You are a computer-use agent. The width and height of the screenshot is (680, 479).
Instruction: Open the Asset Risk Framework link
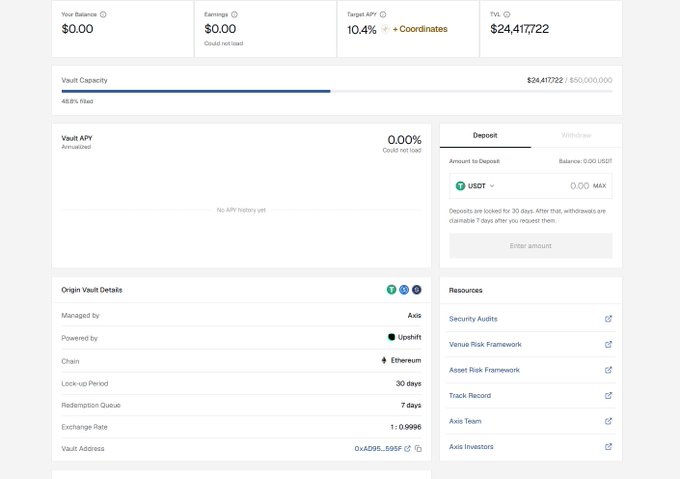(484, 370)
